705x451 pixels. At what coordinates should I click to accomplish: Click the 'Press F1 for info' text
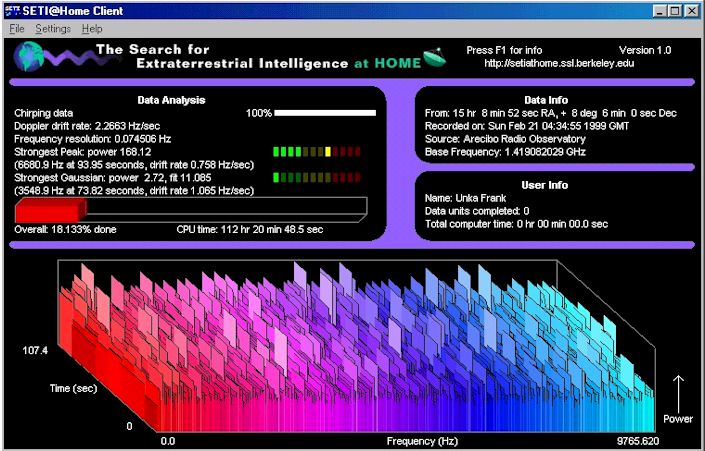click(504, 50)
